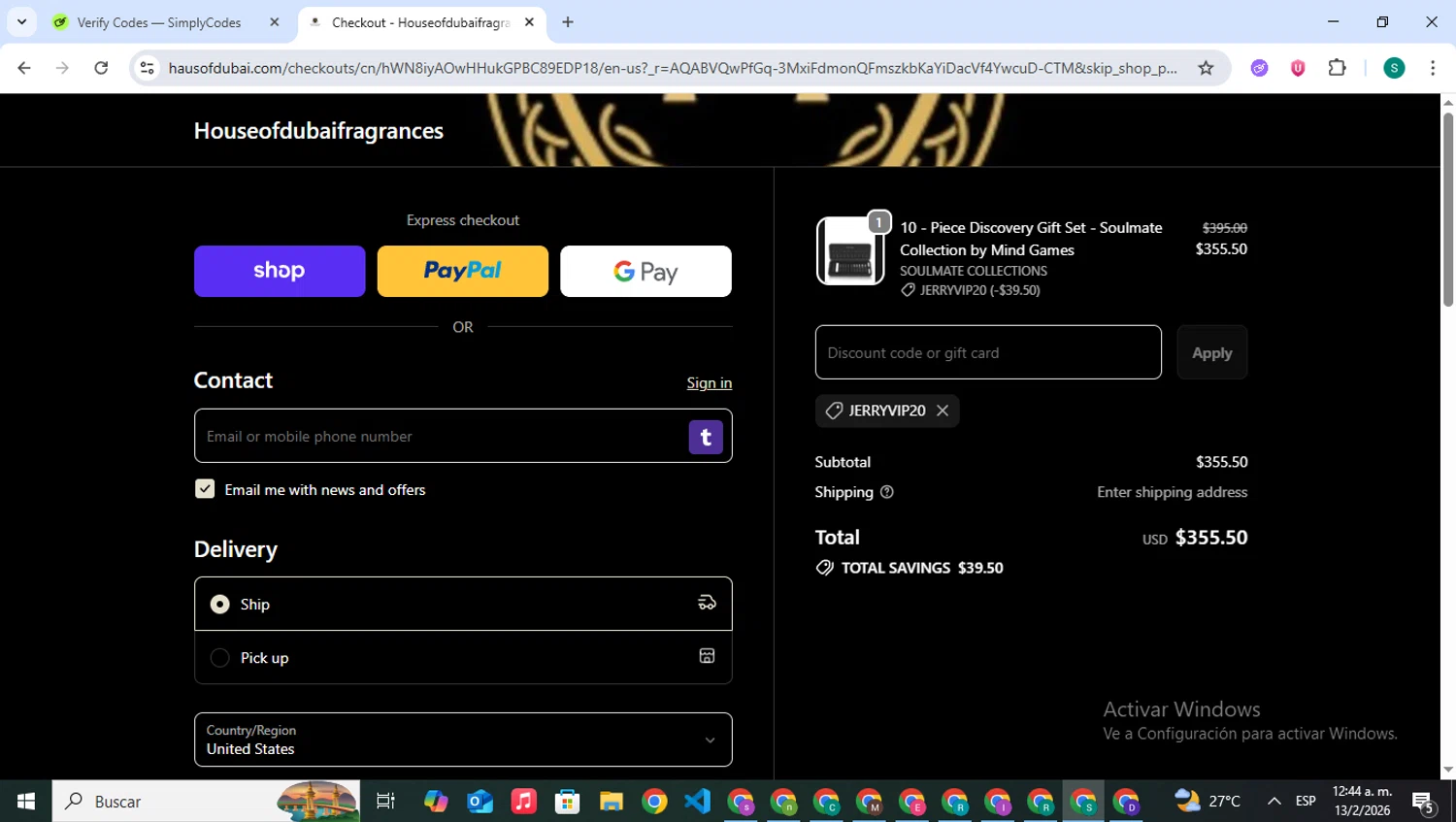1456x822 pixels.
Task: Open the Extensions puzzle menu
Action: 1338,68
